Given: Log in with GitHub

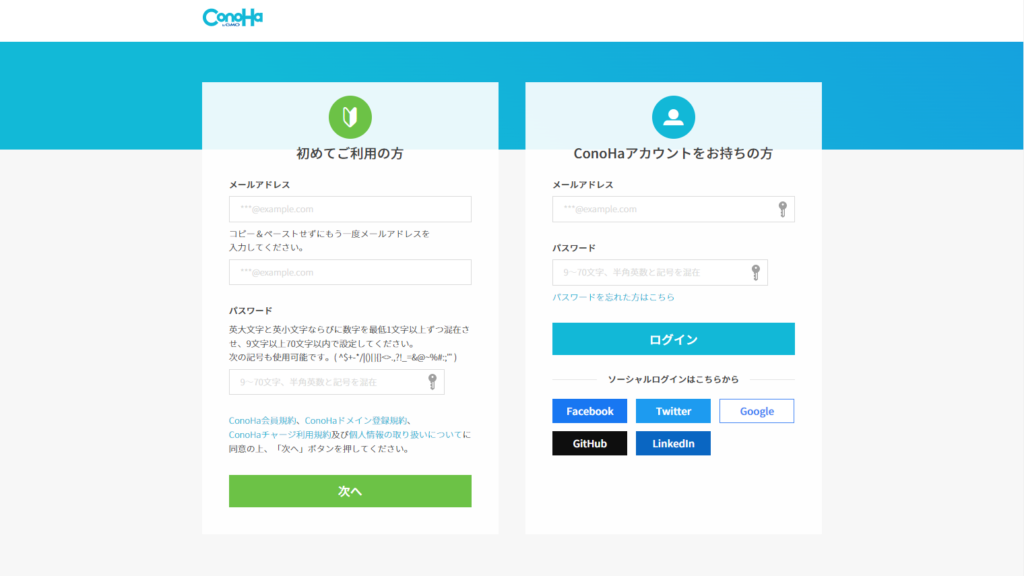Looking at the screenshot, I should [590, 443].
